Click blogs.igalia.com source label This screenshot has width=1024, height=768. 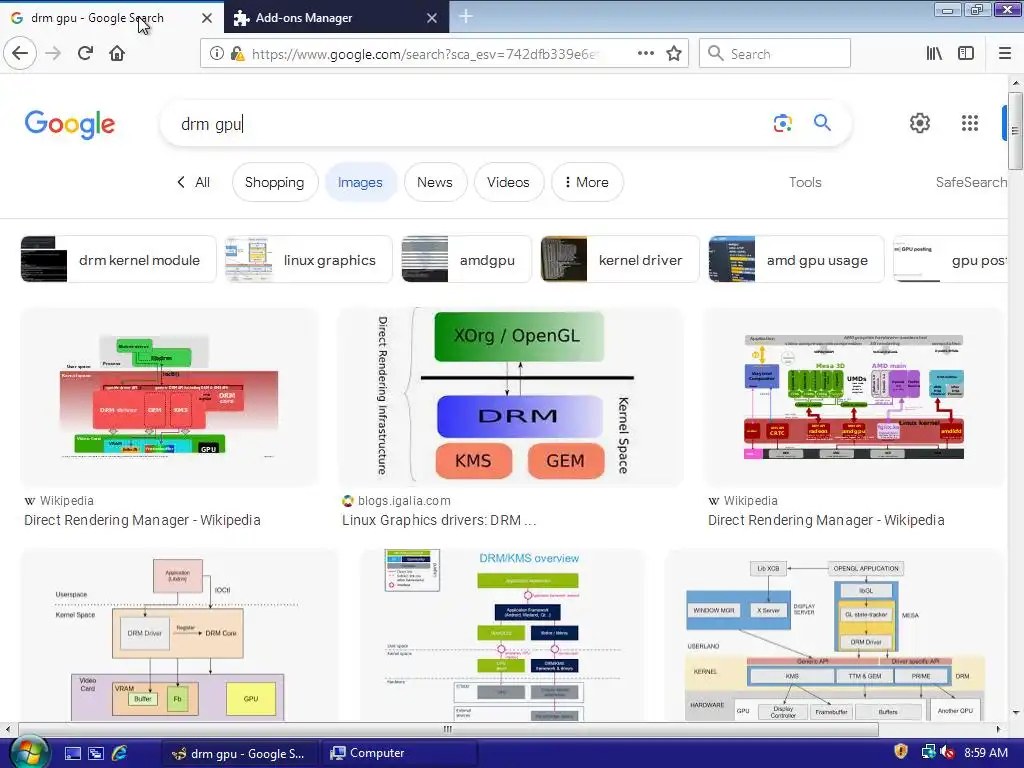coord(404,501)
